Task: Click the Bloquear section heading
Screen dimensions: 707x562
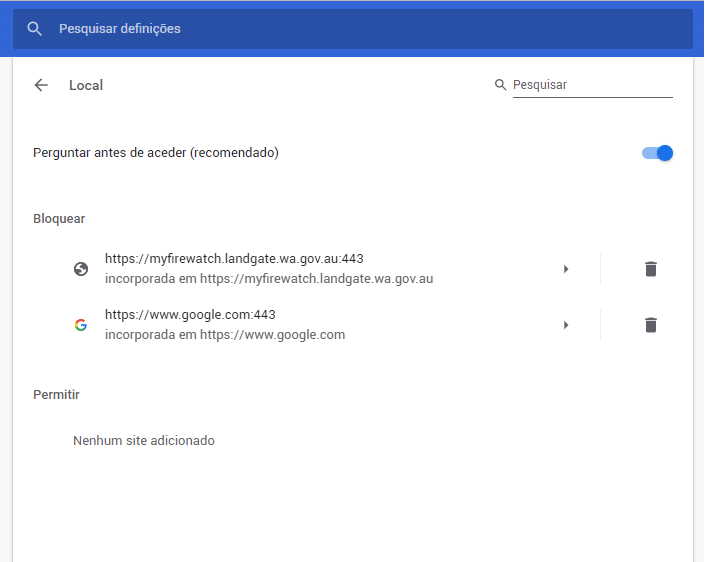Action: (x=59, y=219)
